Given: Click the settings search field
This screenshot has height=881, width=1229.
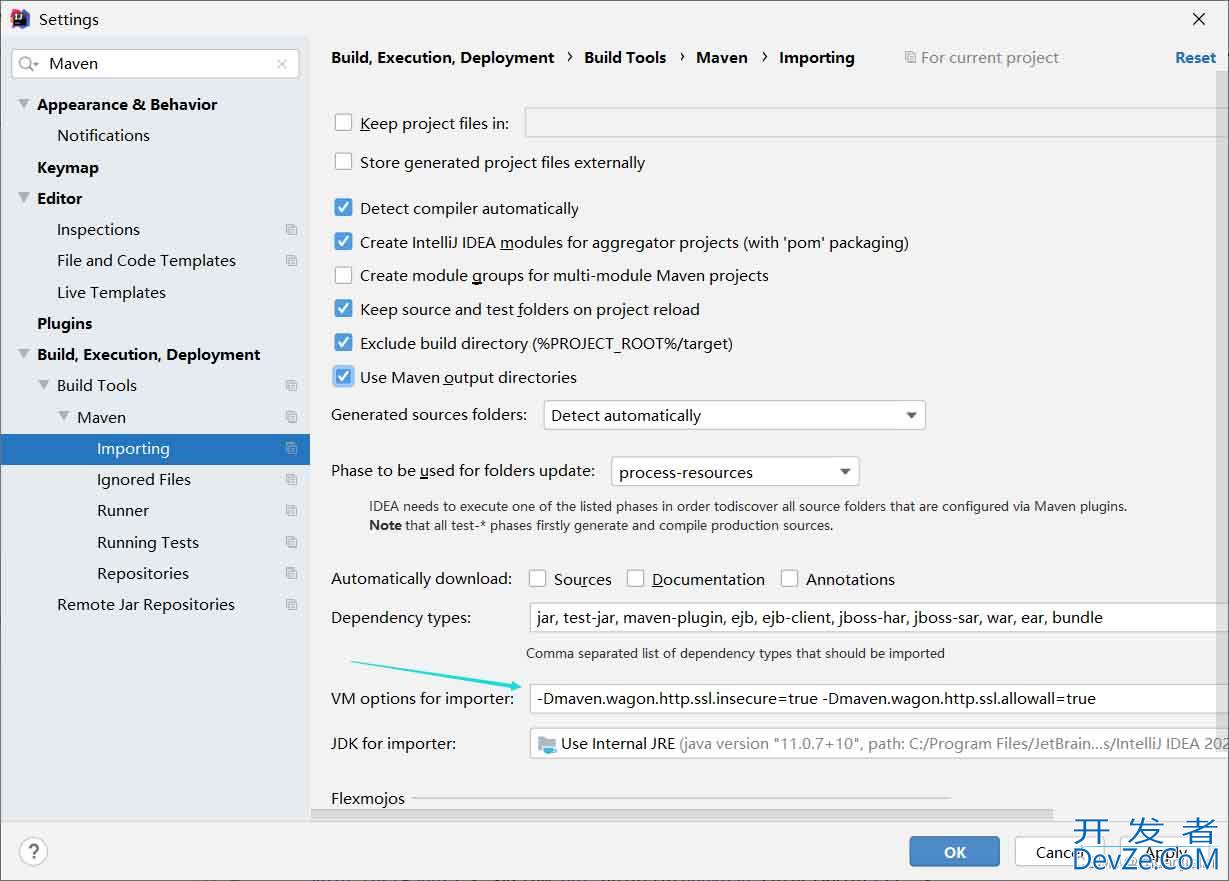Looking at the screenshot, I should [156, 63].
